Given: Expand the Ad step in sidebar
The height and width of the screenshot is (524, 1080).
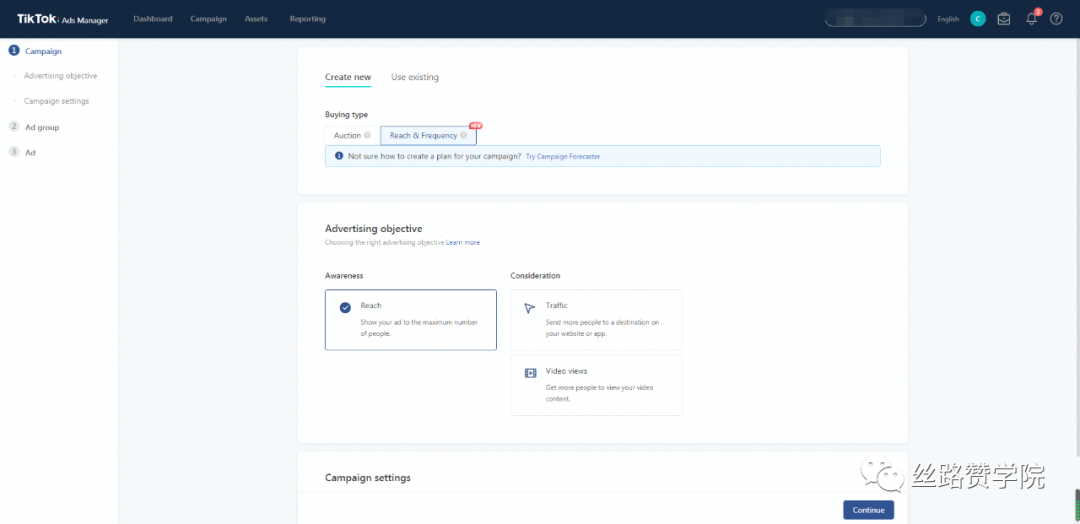Looking at the screenshot, I should coord(30,152).
